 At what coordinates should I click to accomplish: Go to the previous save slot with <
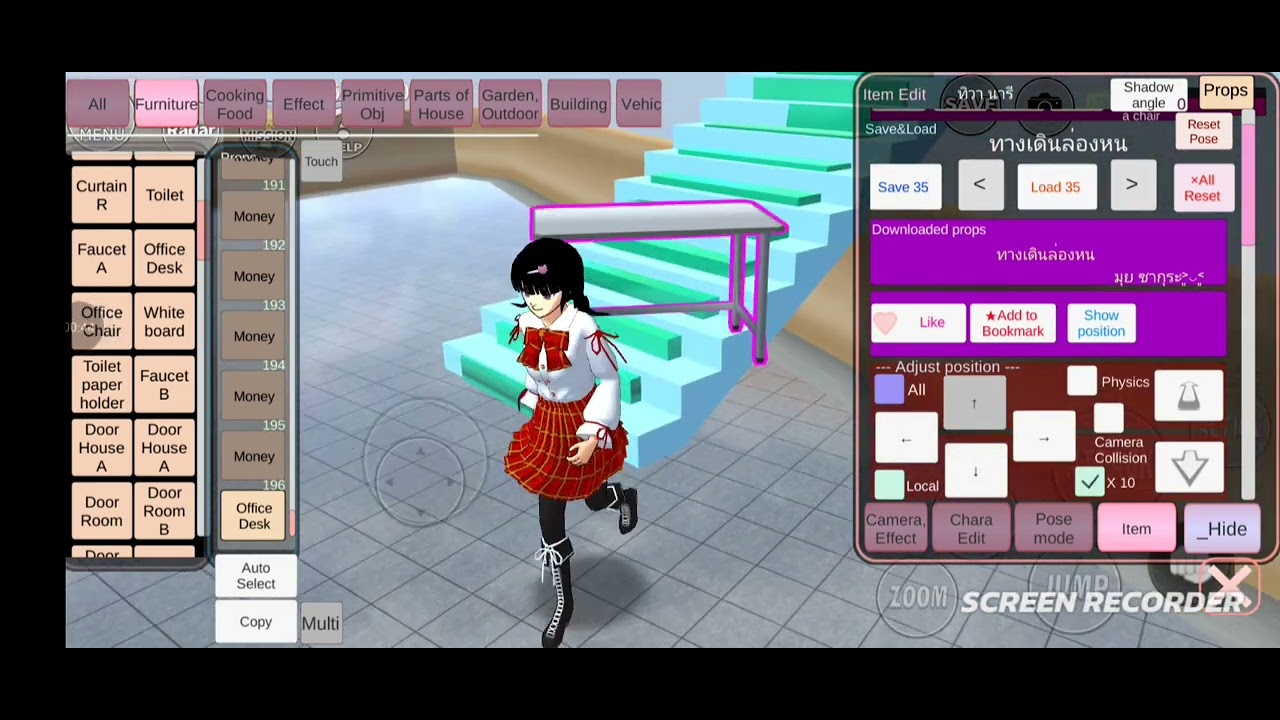[979, 185]
